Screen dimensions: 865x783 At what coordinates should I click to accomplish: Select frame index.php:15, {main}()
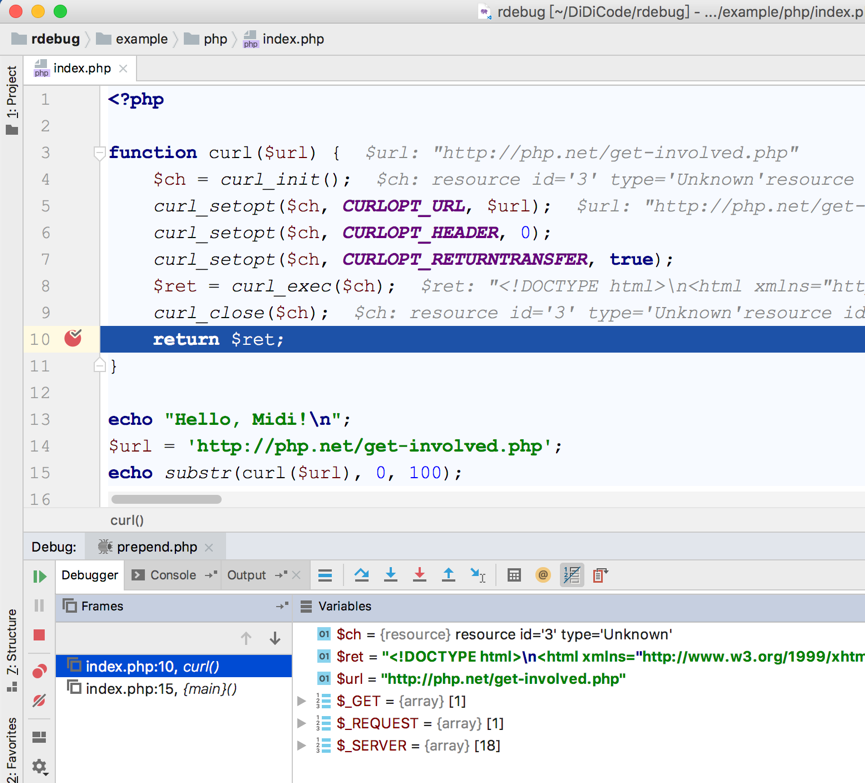coord(174,689)
